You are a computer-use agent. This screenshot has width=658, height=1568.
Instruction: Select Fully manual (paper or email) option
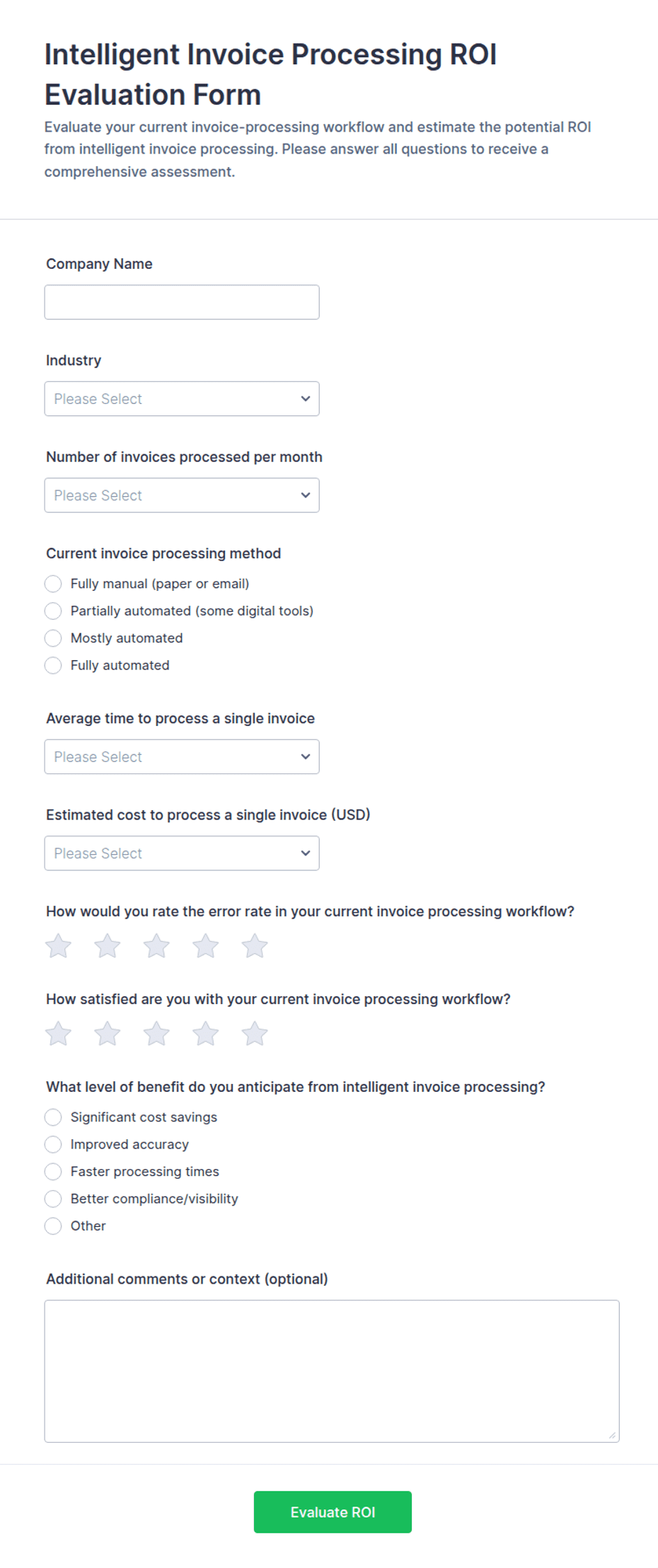53,584
